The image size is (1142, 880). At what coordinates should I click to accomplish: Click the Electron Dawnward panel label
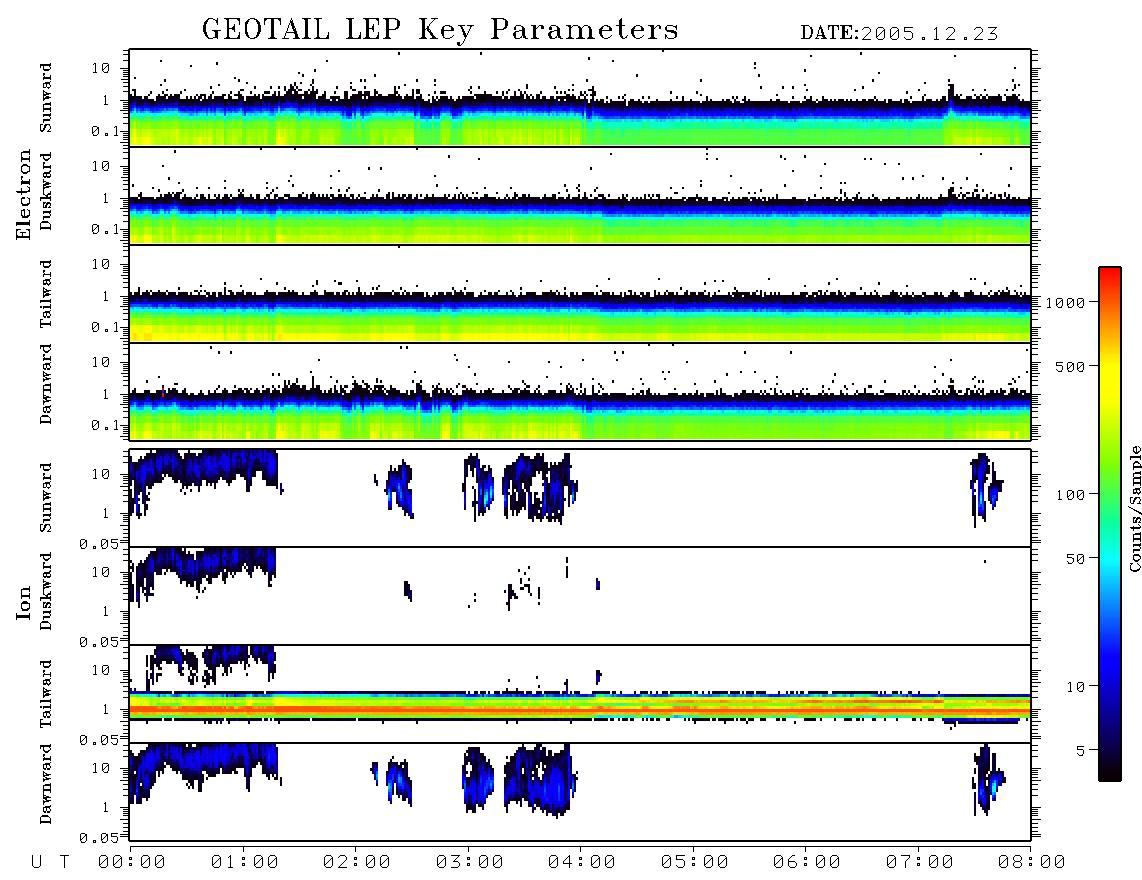pos(46,384)
